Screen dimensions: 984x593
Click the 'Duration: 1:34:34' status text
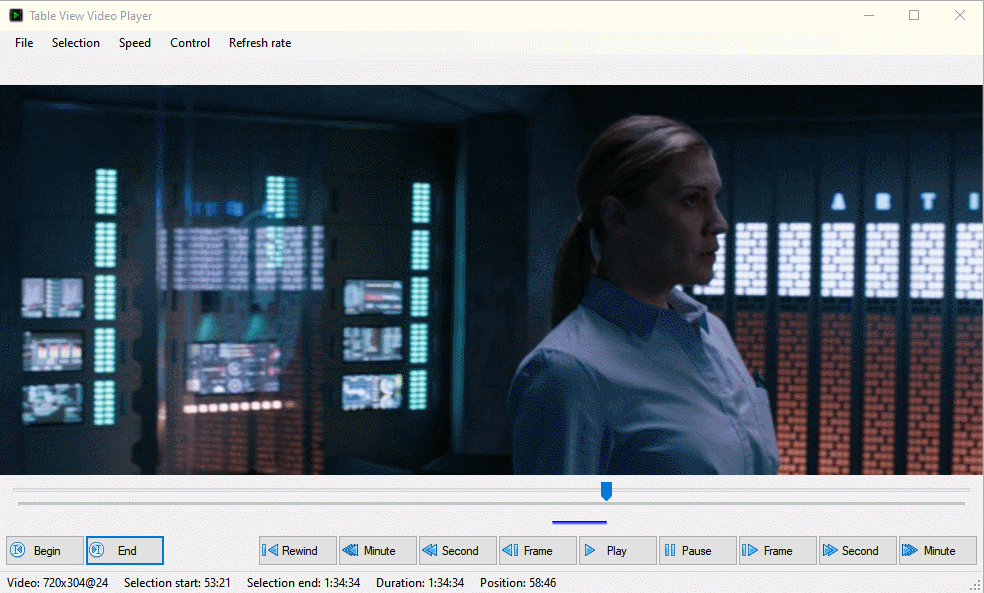pyautogui.click(x=420, y=583)
